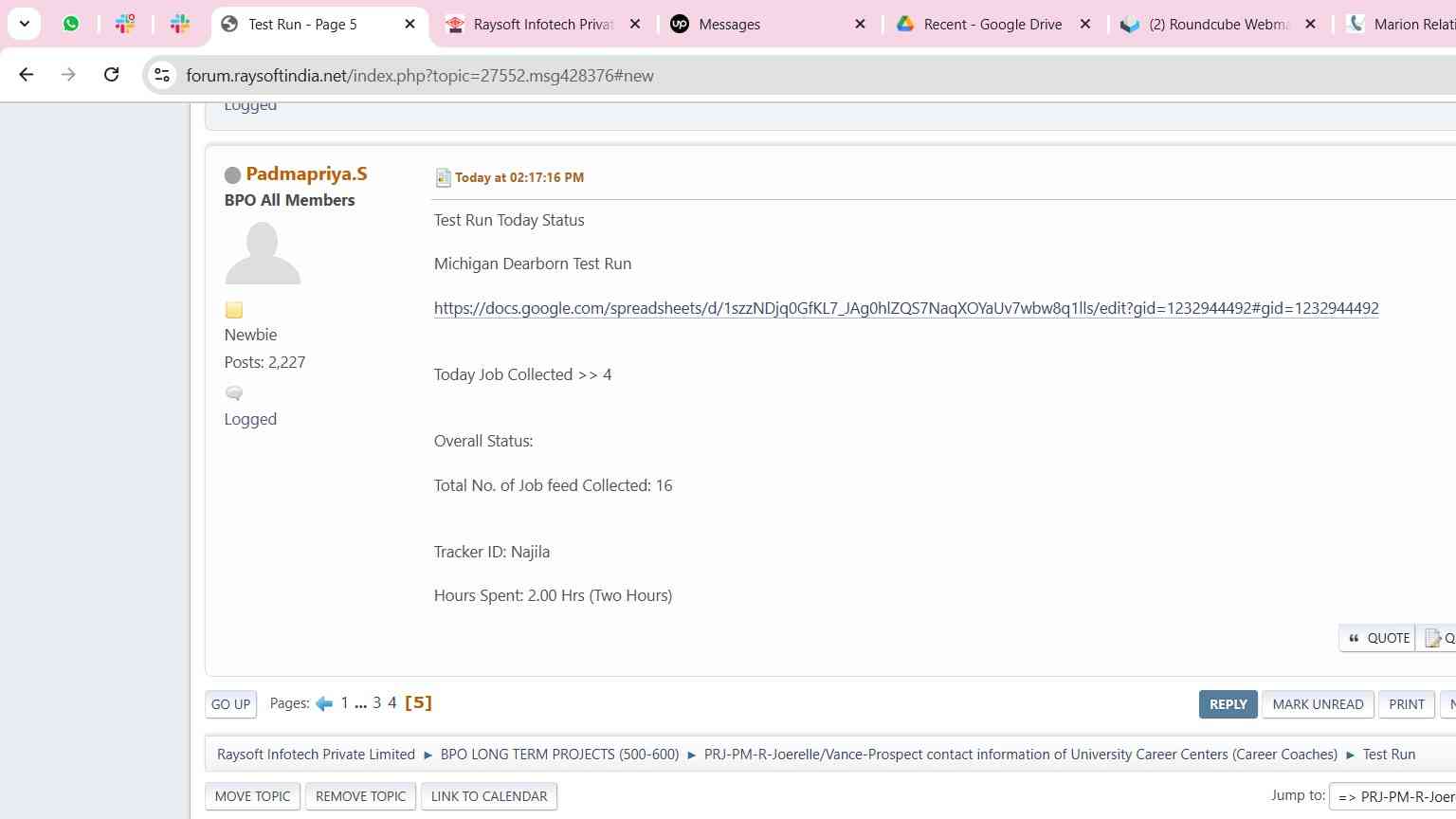Click the speech bubble icon under Posts
1456x819 pixels.
pyautogui.click(x=234, y=392)
